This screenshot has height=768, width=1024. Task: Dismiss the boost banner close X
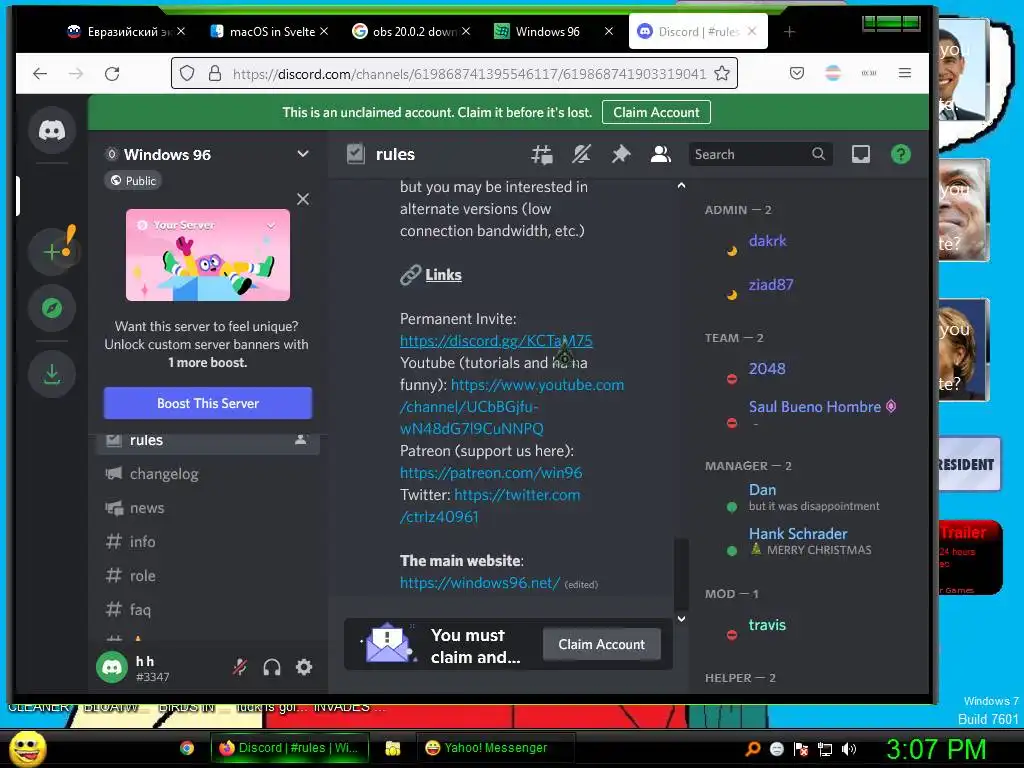pyautogui.click(x=303, y=199)
